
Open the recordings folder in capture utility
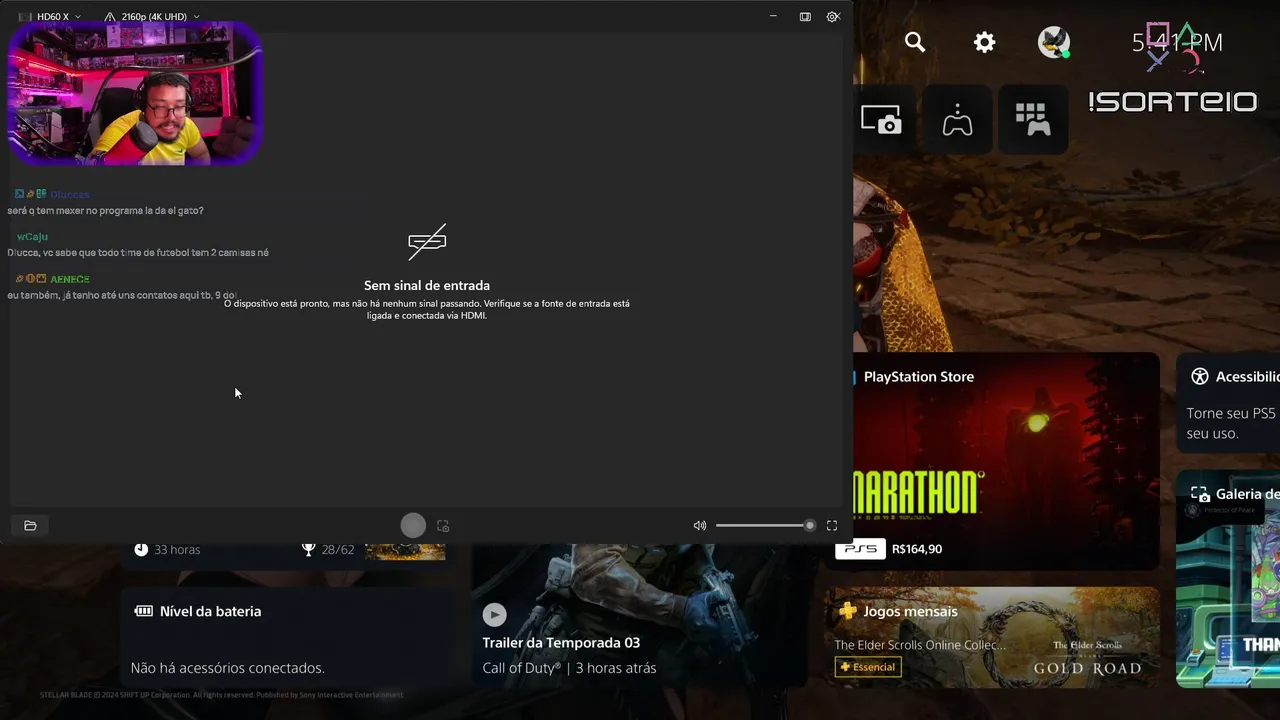30,526
